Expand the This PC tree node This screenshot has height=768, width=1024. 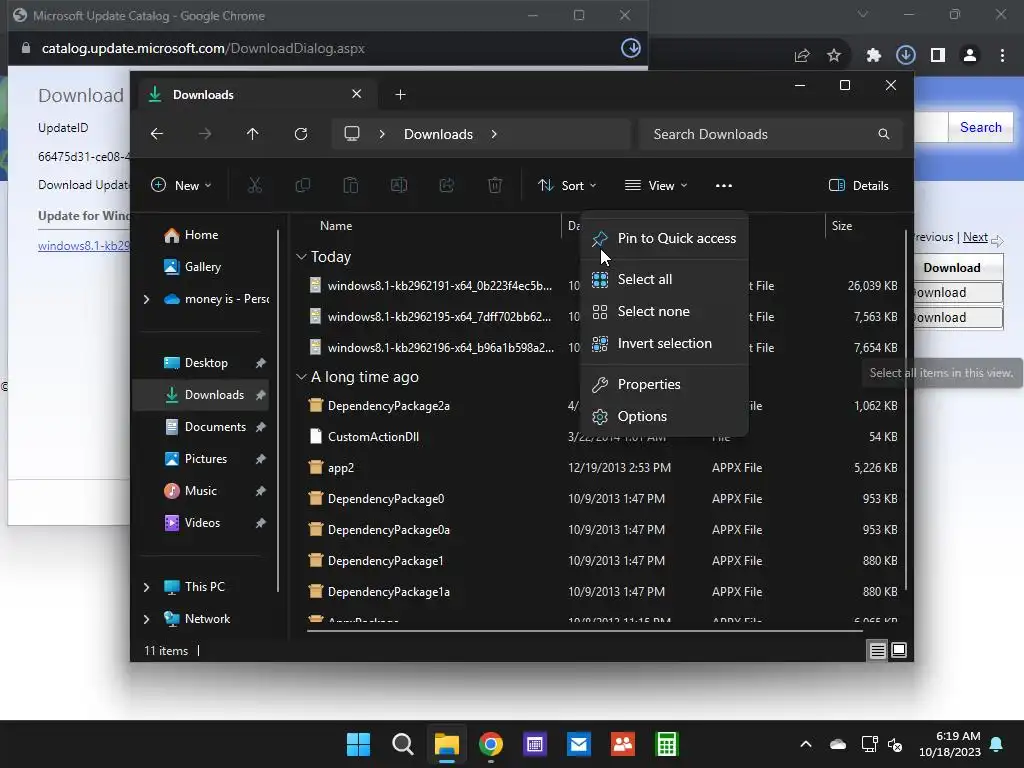coord(146,587)
